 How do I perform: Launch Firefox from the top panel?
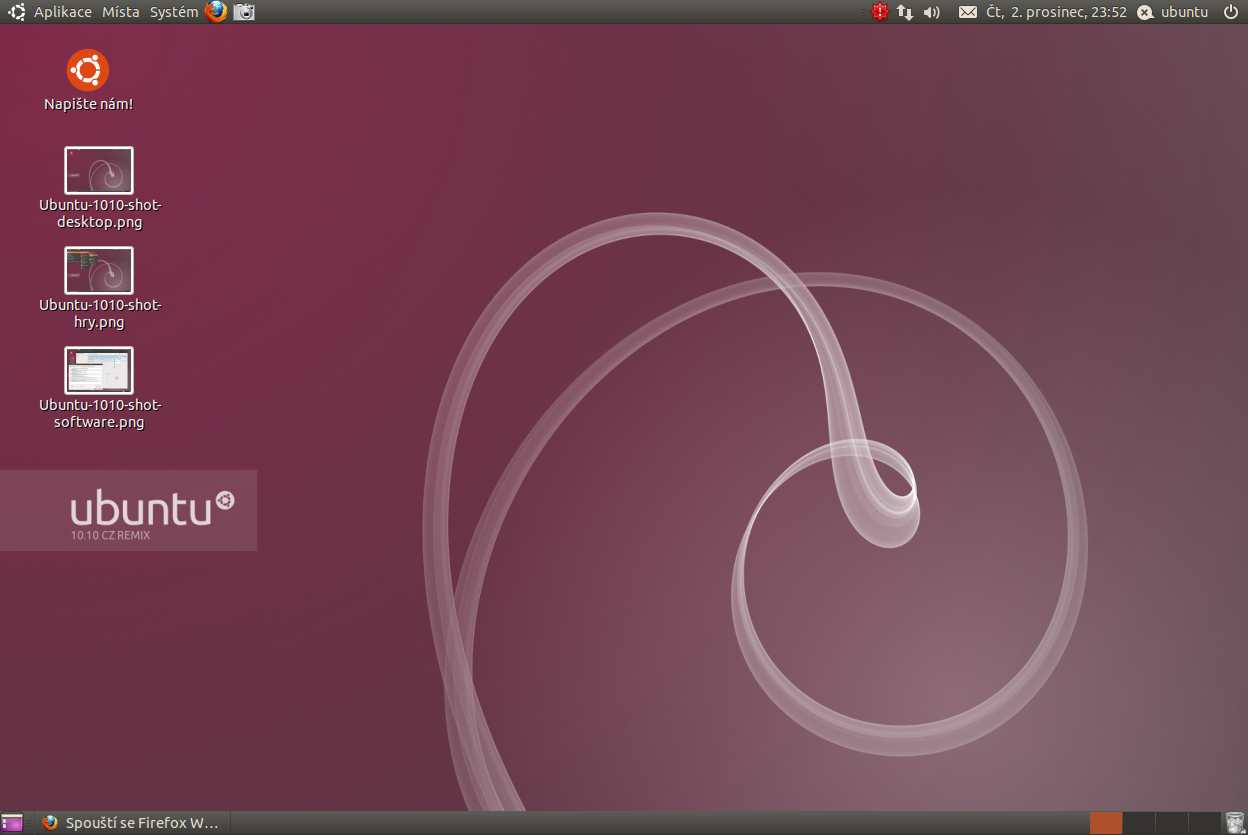click(x=216, y=12)
